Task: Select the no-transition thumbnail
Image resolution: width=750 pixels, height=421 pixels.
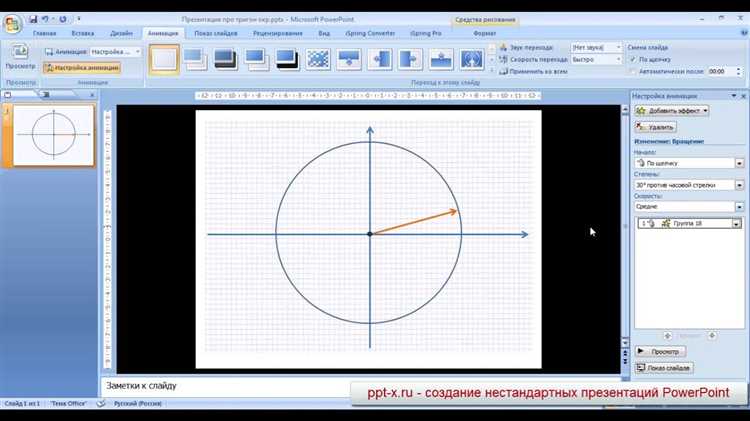Action: click(164, 59)
